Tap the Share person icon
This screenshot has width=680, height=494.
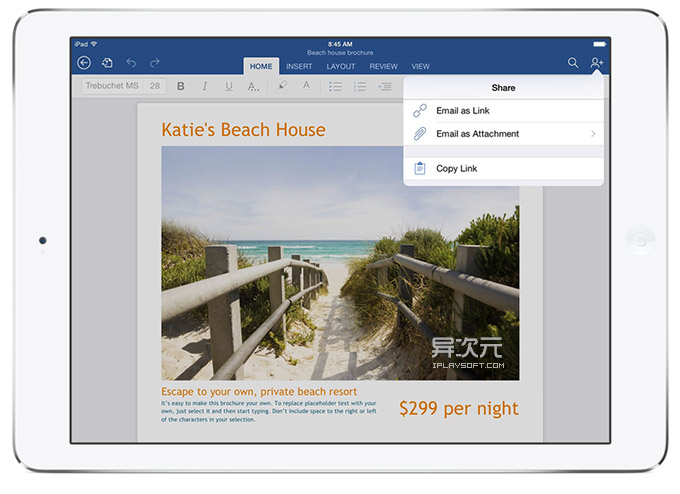(x=597, y=63)
